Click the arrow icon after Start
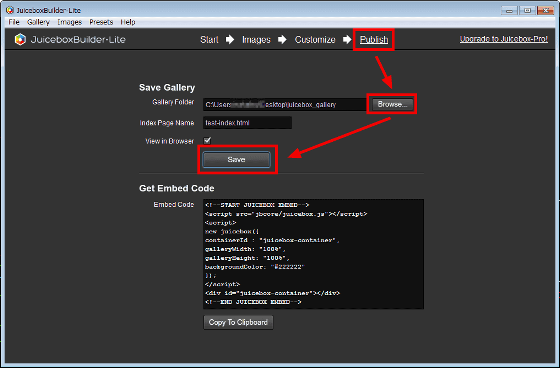This screenshot has height=368, width=560. tap(230, 39)
